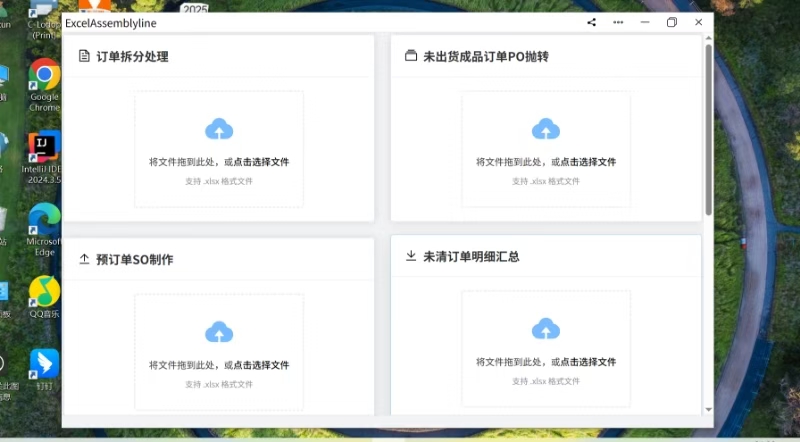Minimize the ExcelAssemblyline window
This screenshot has height=442, width=800.
click(645, 22)
